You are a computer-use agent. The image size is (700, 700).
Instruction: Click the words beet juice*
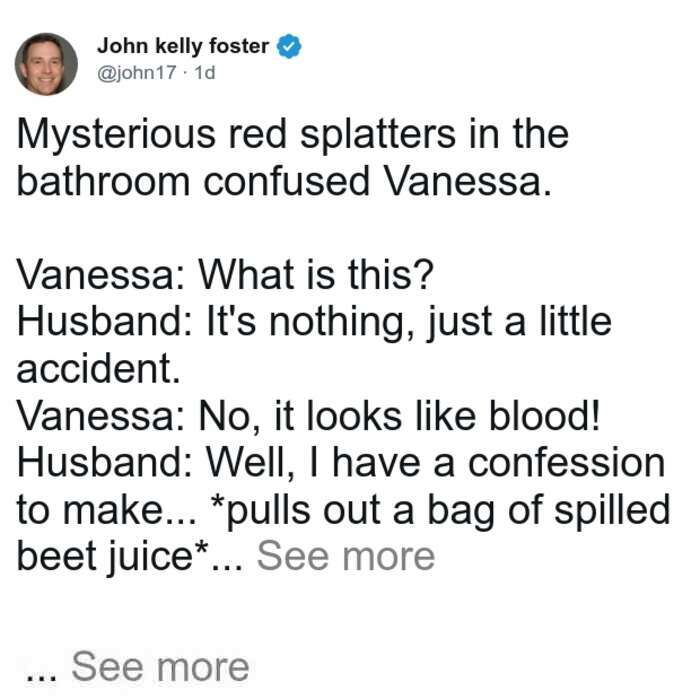[x=112, y=558]
